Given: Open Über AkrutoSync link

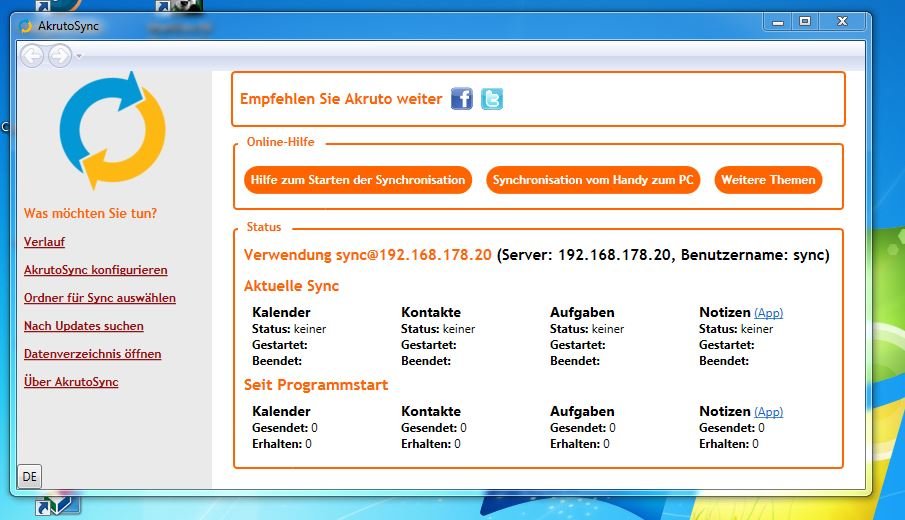Looking at the screenshot, I should 71,381.
